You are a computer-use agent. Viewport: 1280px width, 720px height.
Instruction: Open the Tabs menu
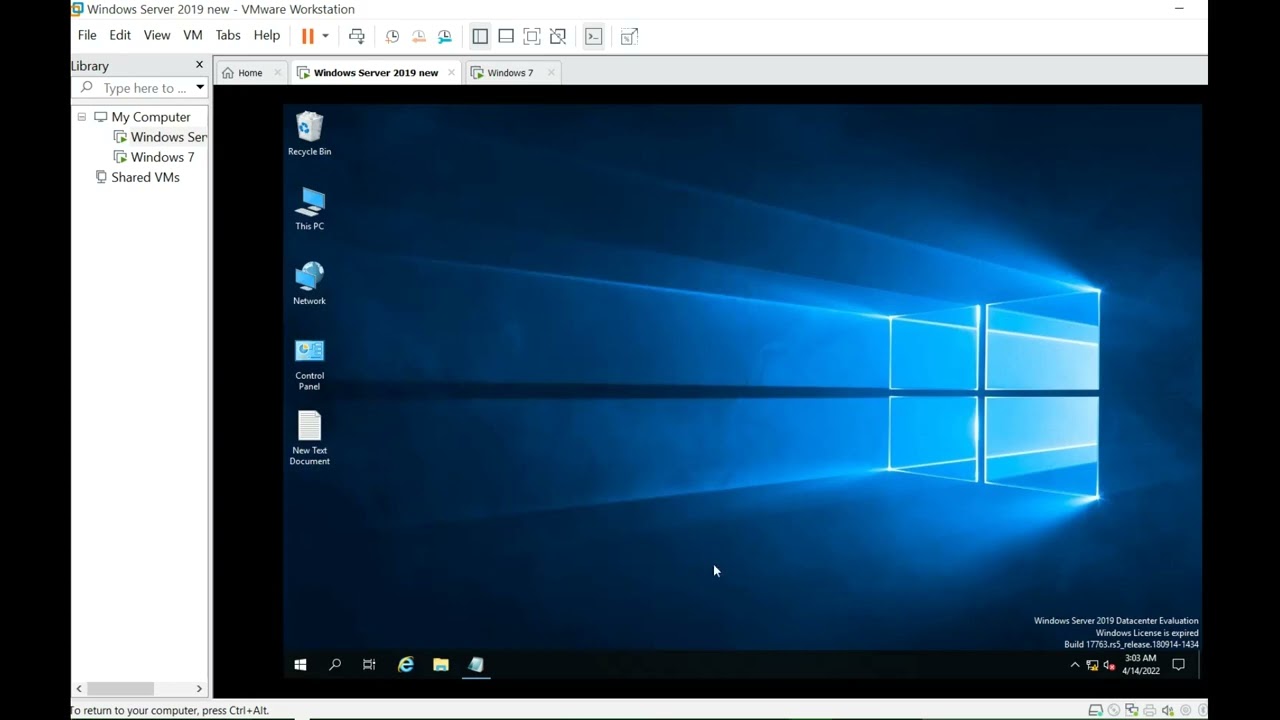coord(228,35)
